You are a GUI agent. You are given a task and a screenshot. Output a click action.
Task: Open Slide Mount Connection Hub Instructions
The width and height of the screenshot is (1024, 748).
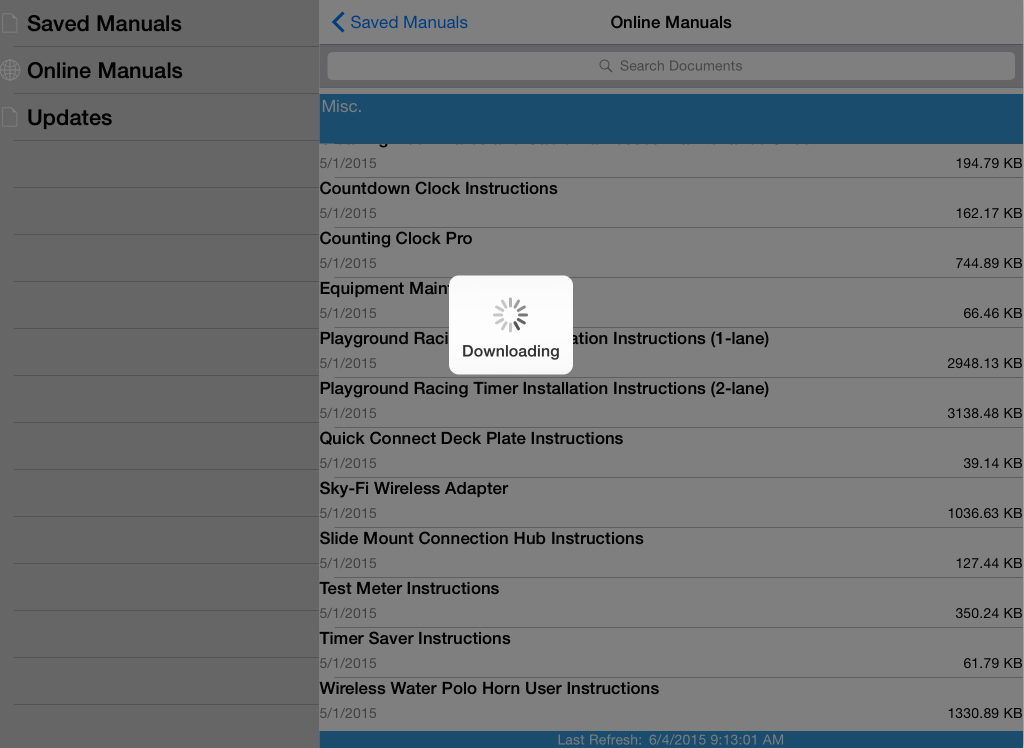pos(671,553)
